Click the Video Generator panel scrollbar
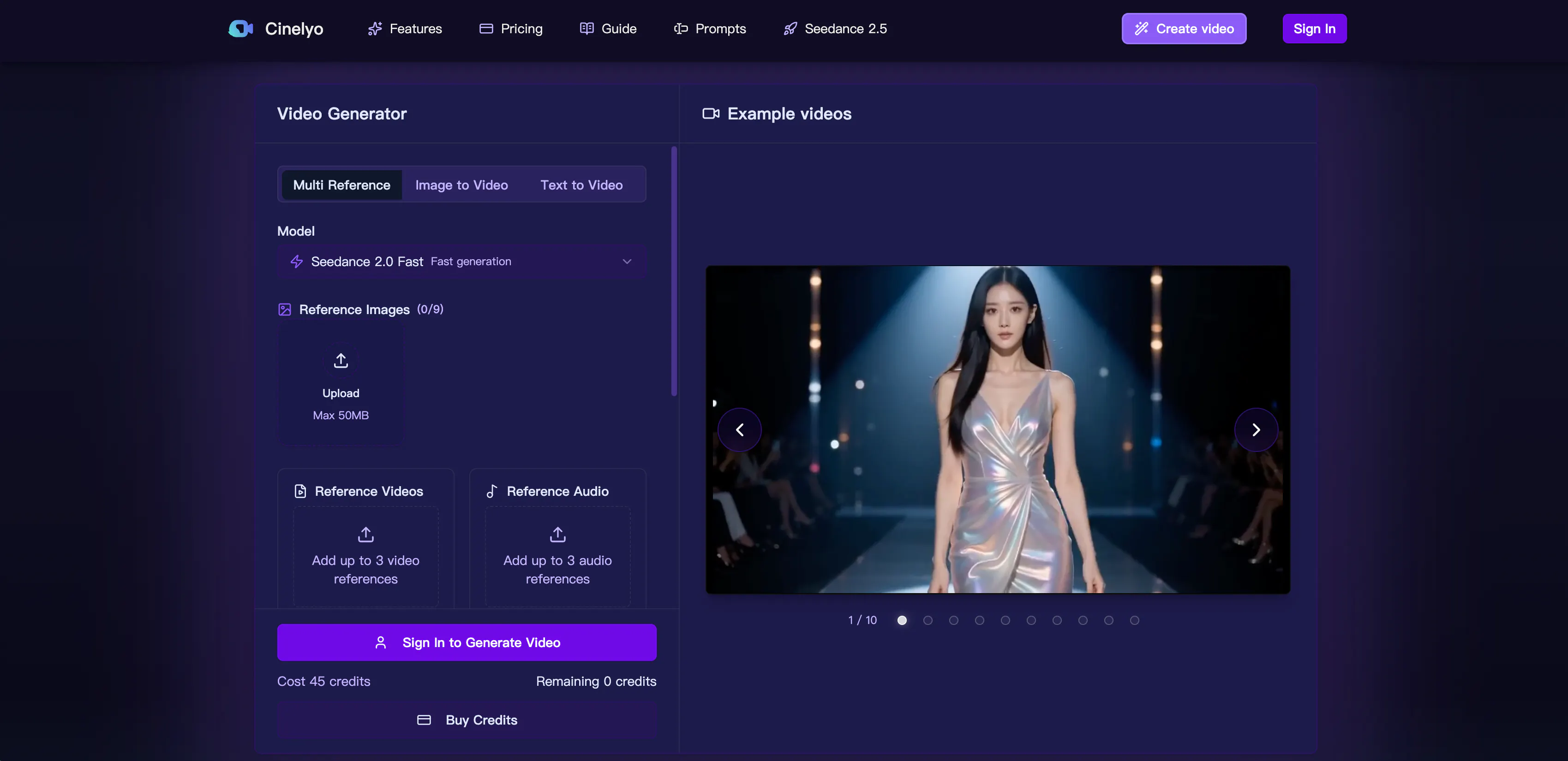This screenshot has height=761, width=1568. (674, 271)
